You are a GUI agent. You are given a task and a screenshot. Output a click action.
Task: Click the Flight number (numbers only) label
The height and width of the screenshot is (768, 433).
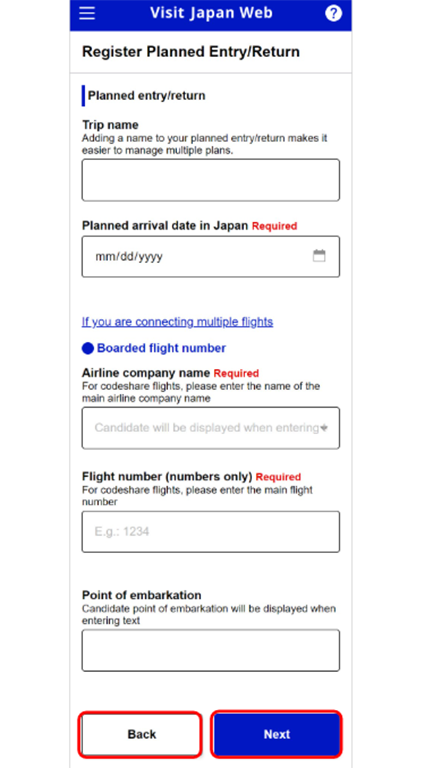[x=167, y=477]
